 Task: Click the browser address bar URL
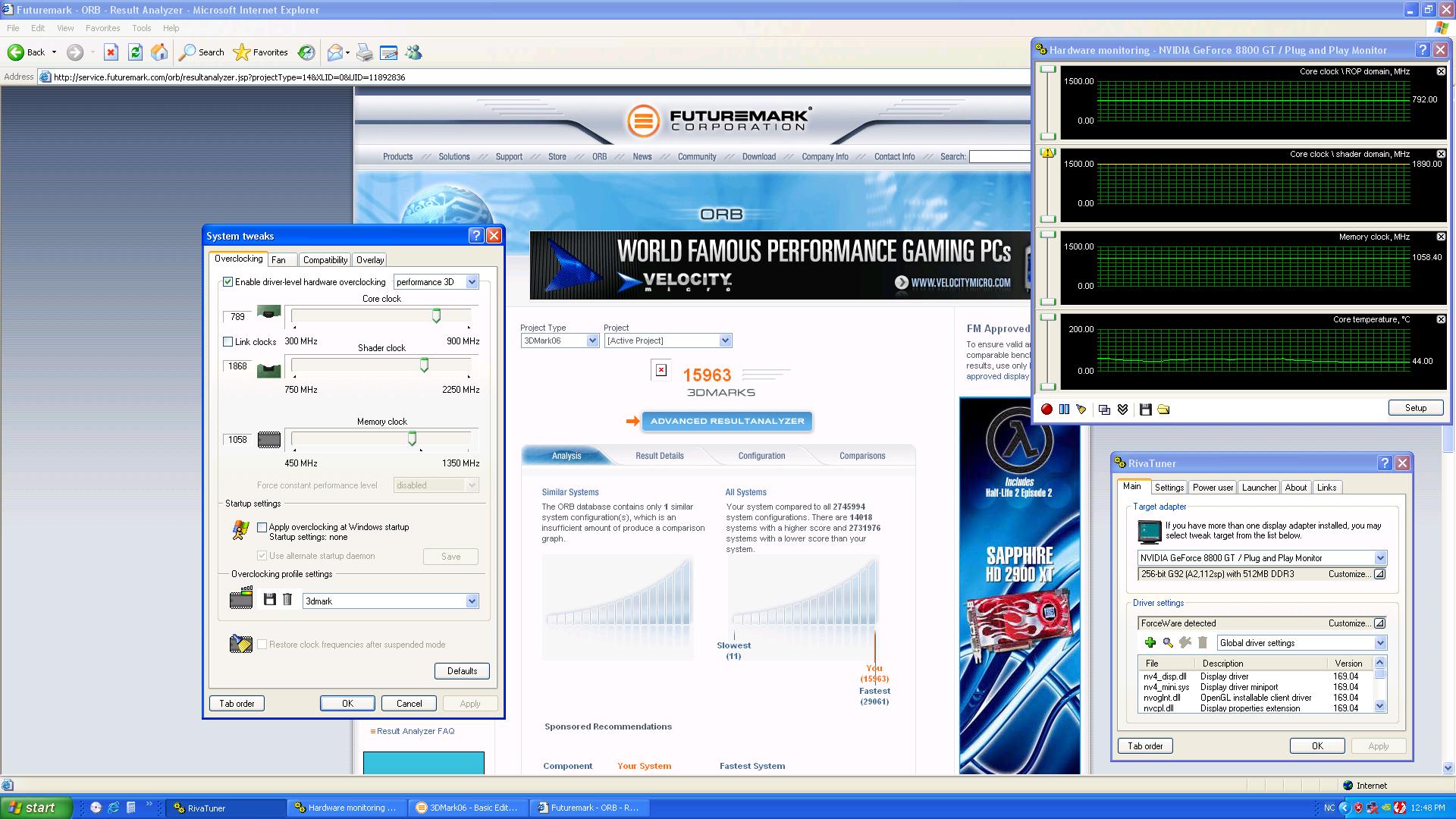229,77
